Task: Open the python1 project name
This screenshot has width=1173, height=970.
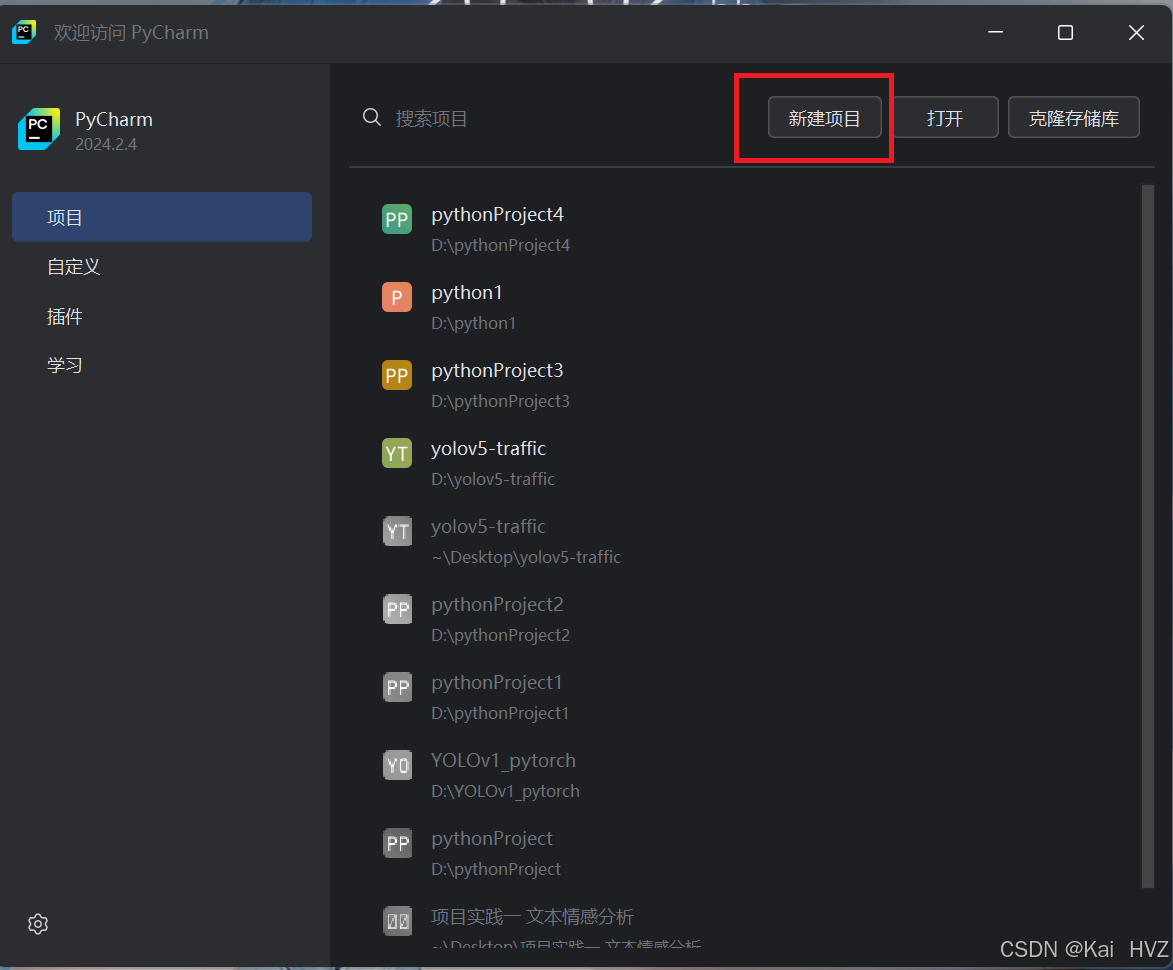Action: [x=467, y=292]
